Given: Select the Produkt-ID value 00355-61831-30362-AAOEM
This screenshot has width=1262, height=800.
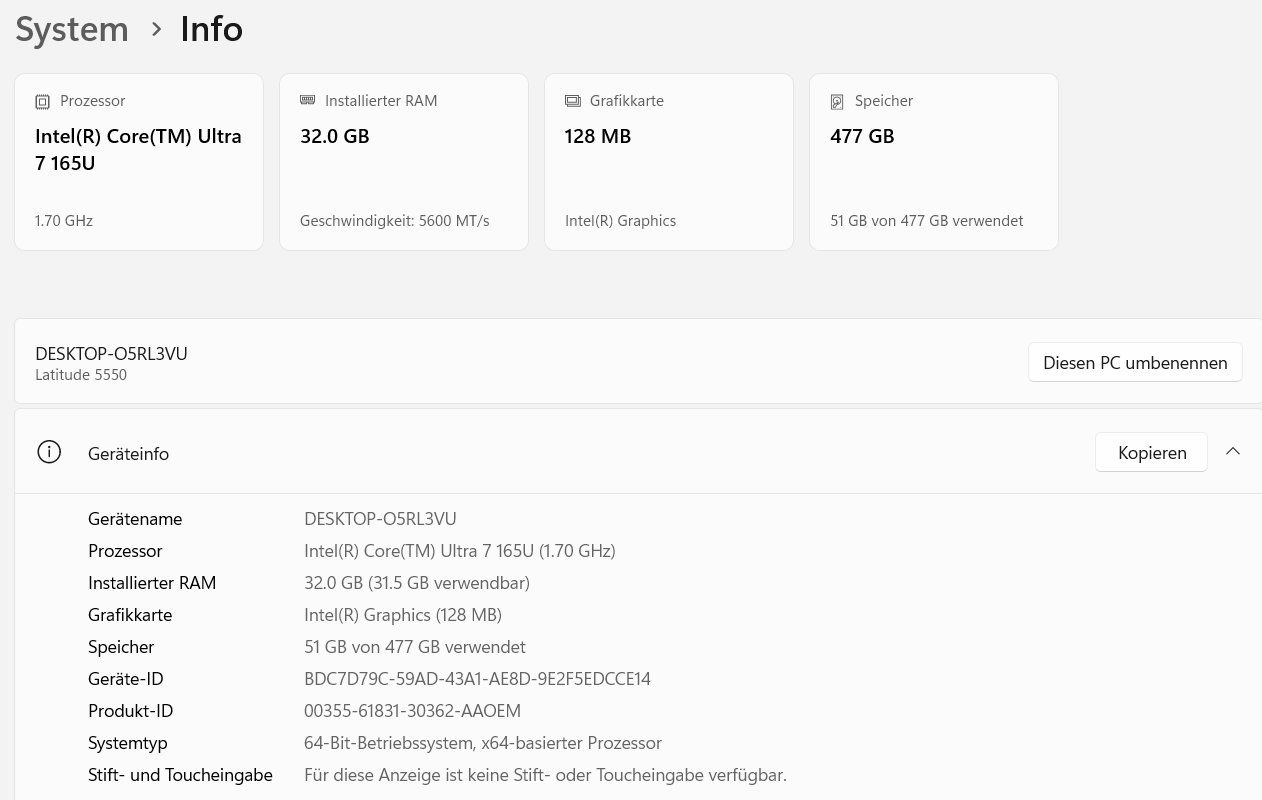Looking at the screenshot, I should click(412, 711).
